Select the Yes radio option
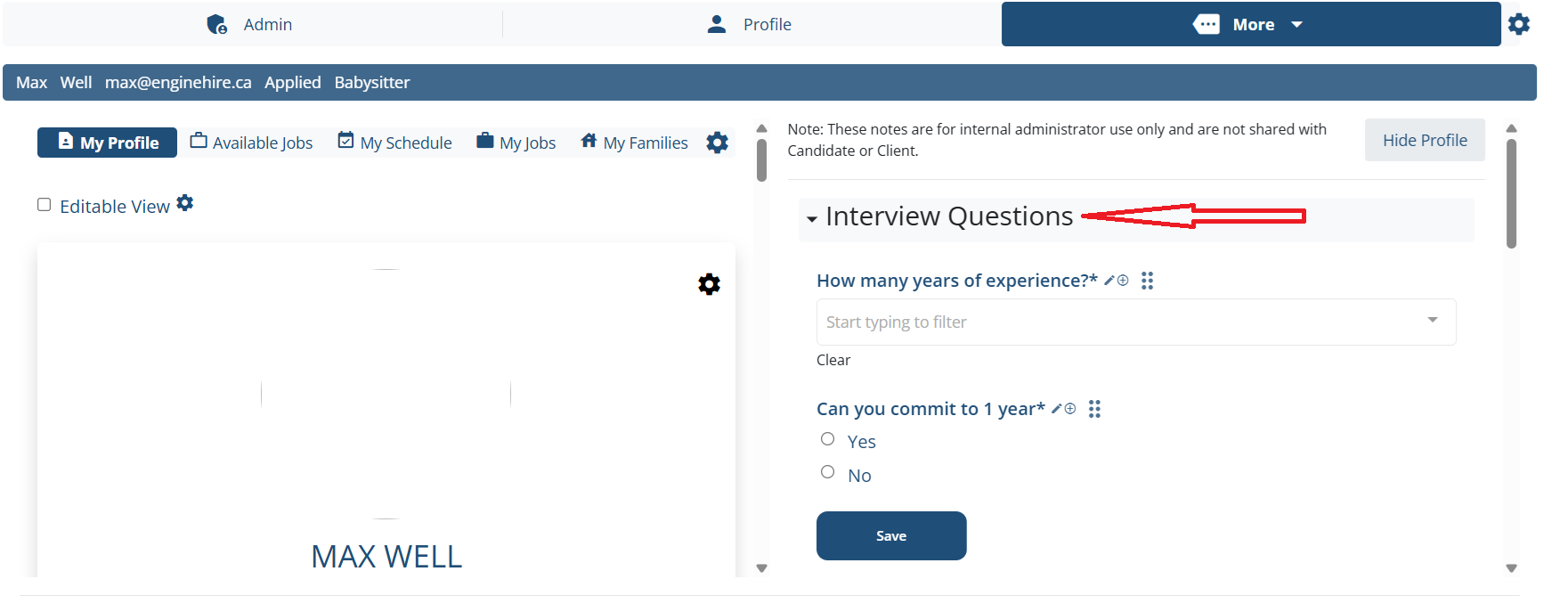1568x612 pixels. (827, 439)
